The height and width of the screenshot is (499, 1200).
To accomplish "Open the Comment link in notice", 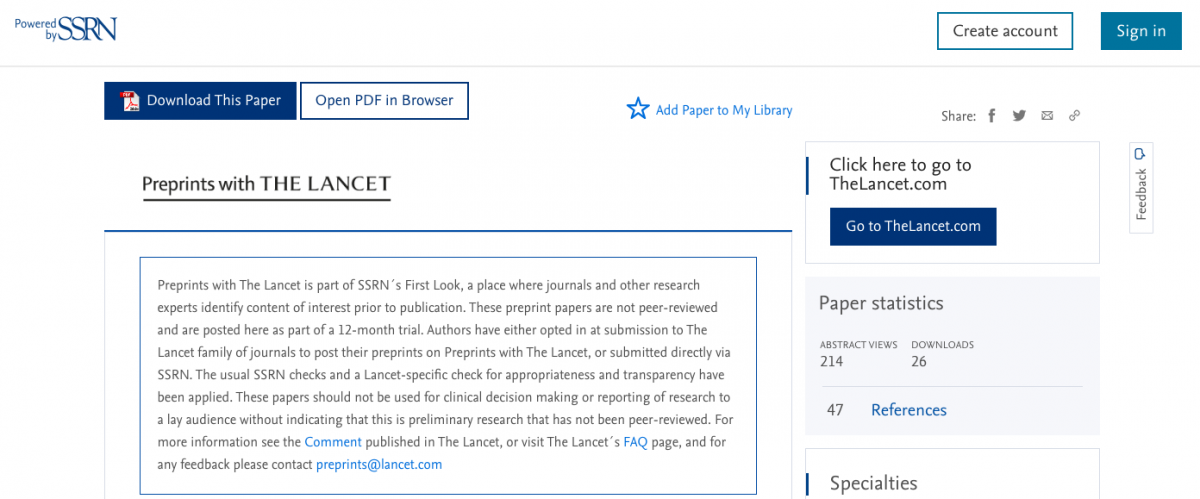I will pos(332,442).
